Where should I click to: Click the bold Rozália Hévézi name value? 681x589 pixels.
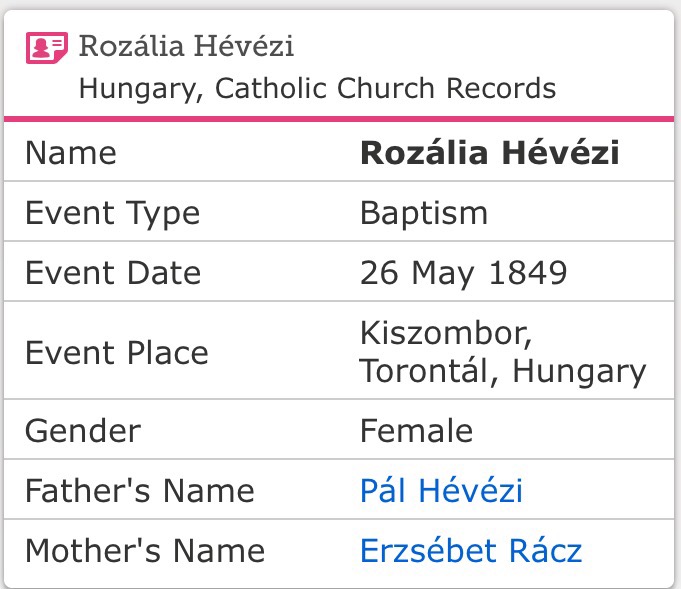(489, 153)
